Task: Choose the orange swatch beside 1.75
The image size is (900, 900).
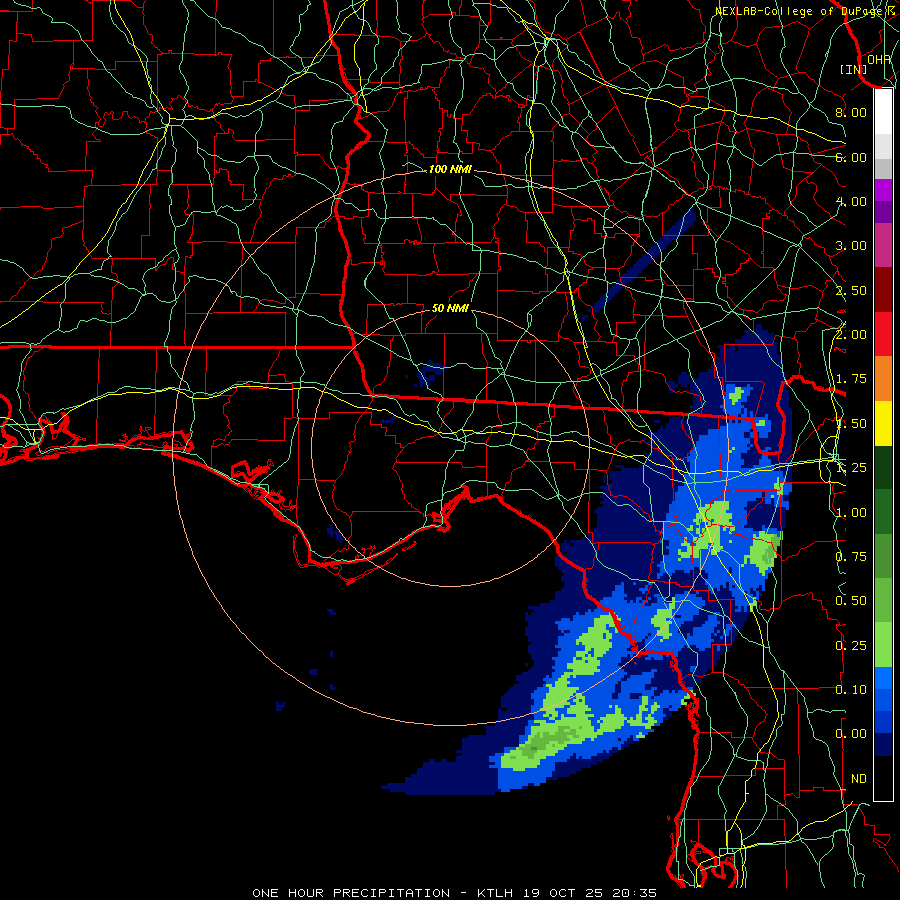Action: [883, 379]
